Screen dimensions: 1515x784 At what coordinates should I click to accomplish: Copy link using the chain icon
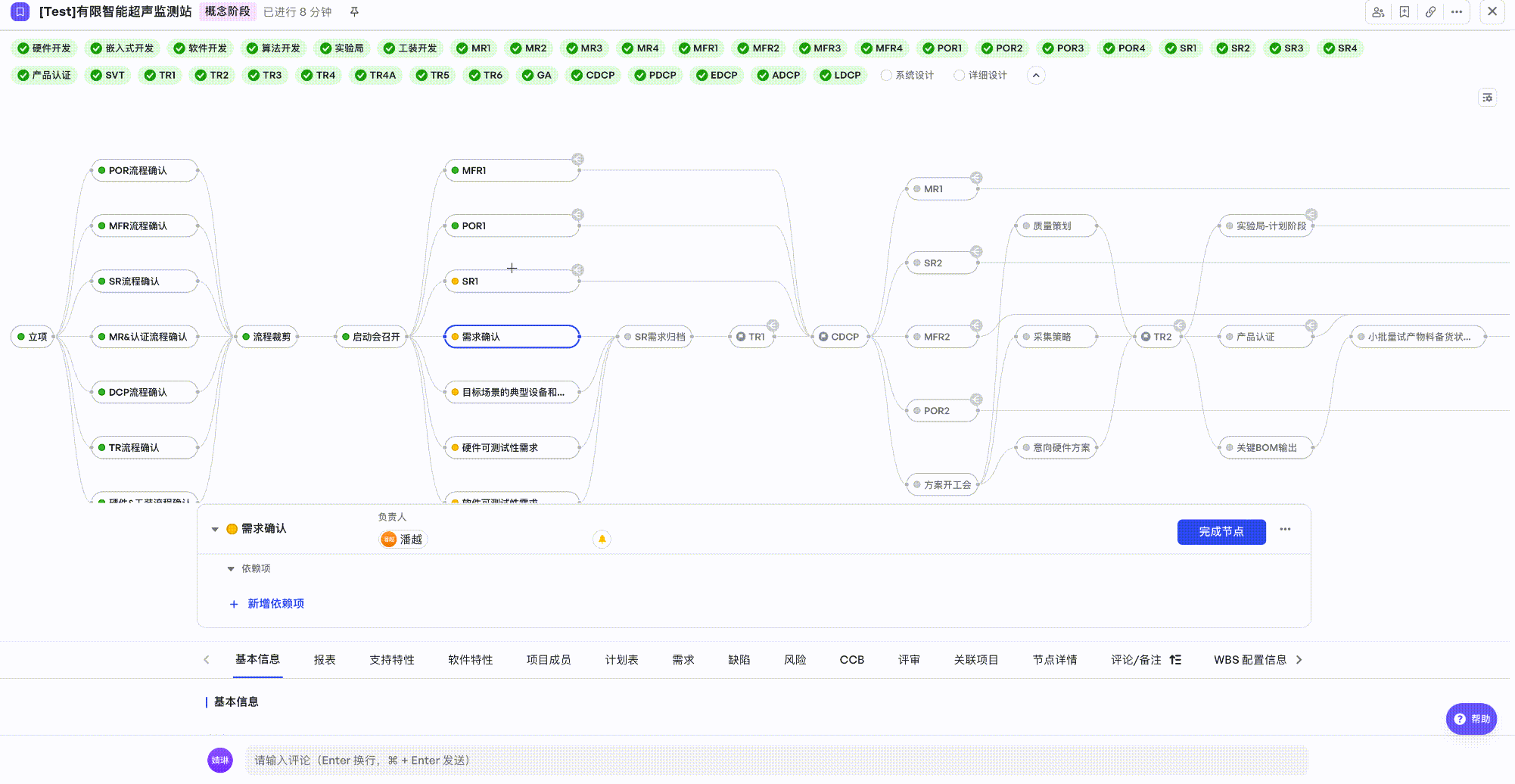coord(1430,12)
